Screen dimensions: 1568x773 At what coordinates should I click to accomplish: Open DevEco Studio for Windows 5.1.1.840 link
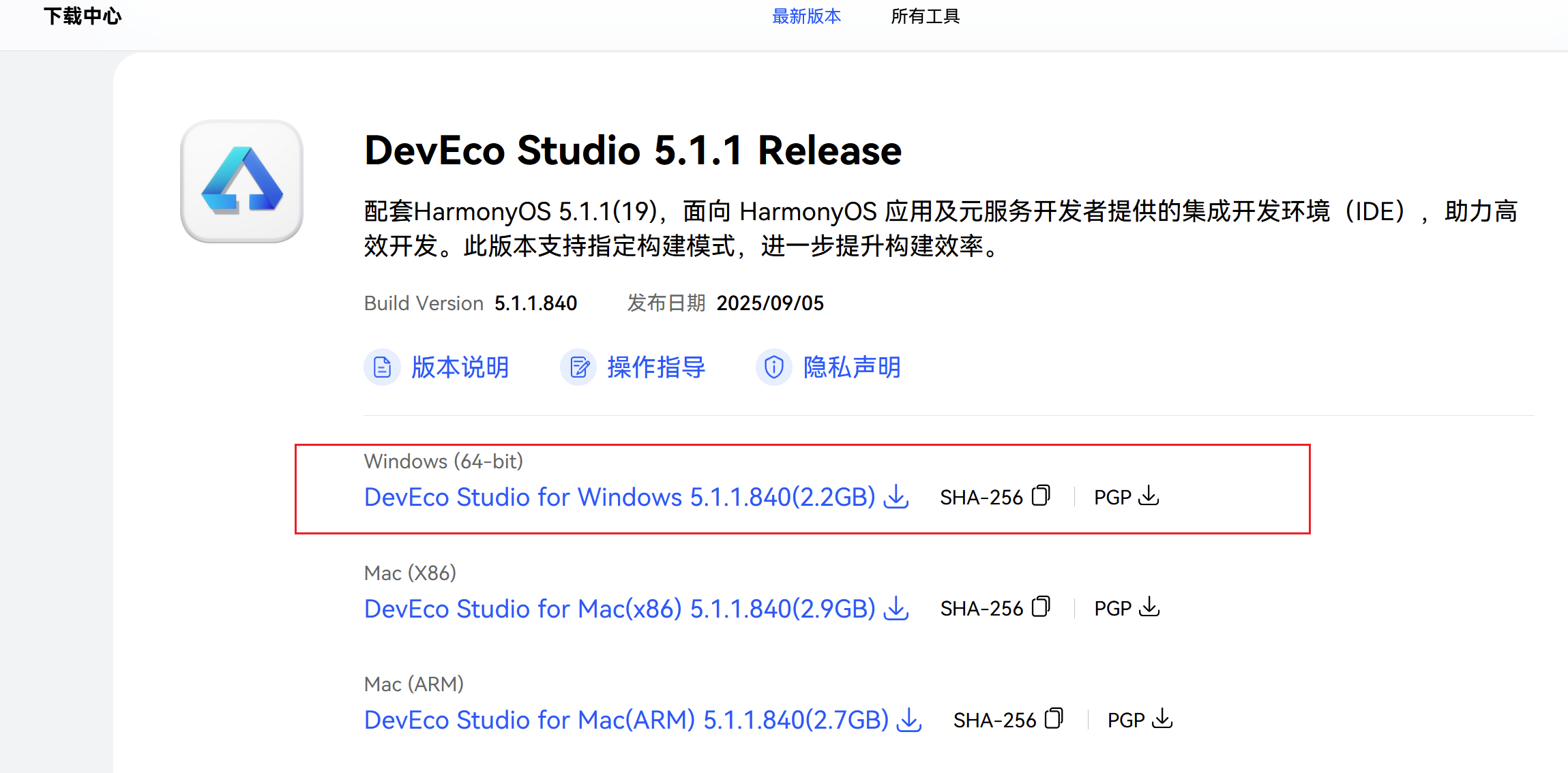(x=619, y=497)
